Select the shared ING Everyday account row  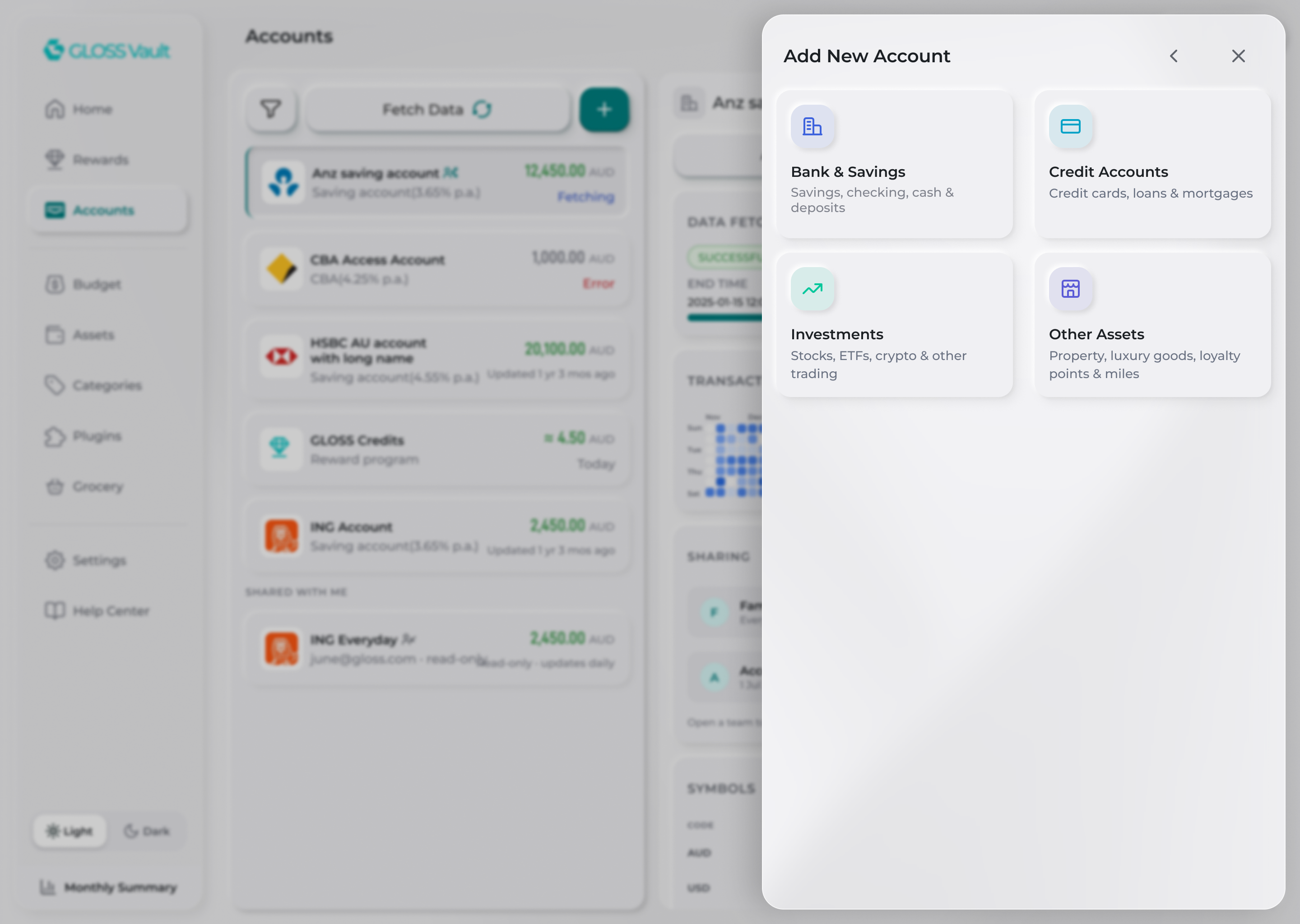[x=437, y=649]
